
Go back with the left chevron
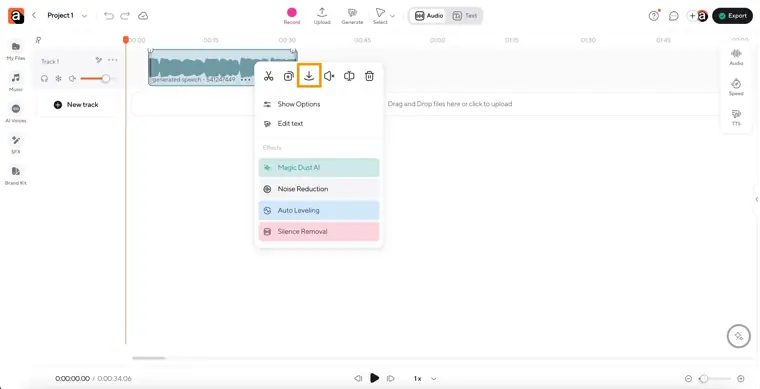(x=34, y=16)
